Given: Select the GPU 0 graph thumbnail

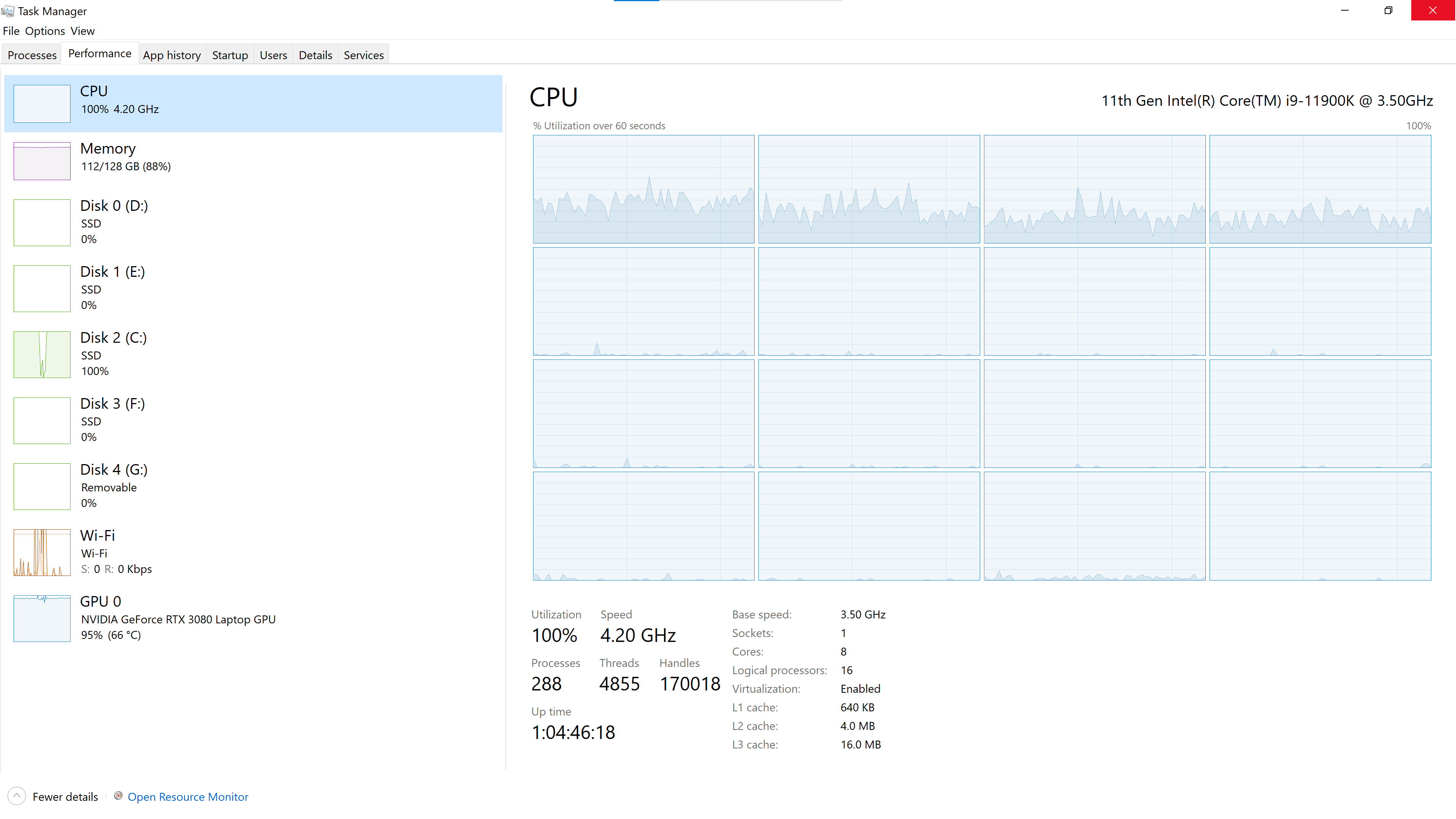Looking at the screenshot, I should [42, 618].
